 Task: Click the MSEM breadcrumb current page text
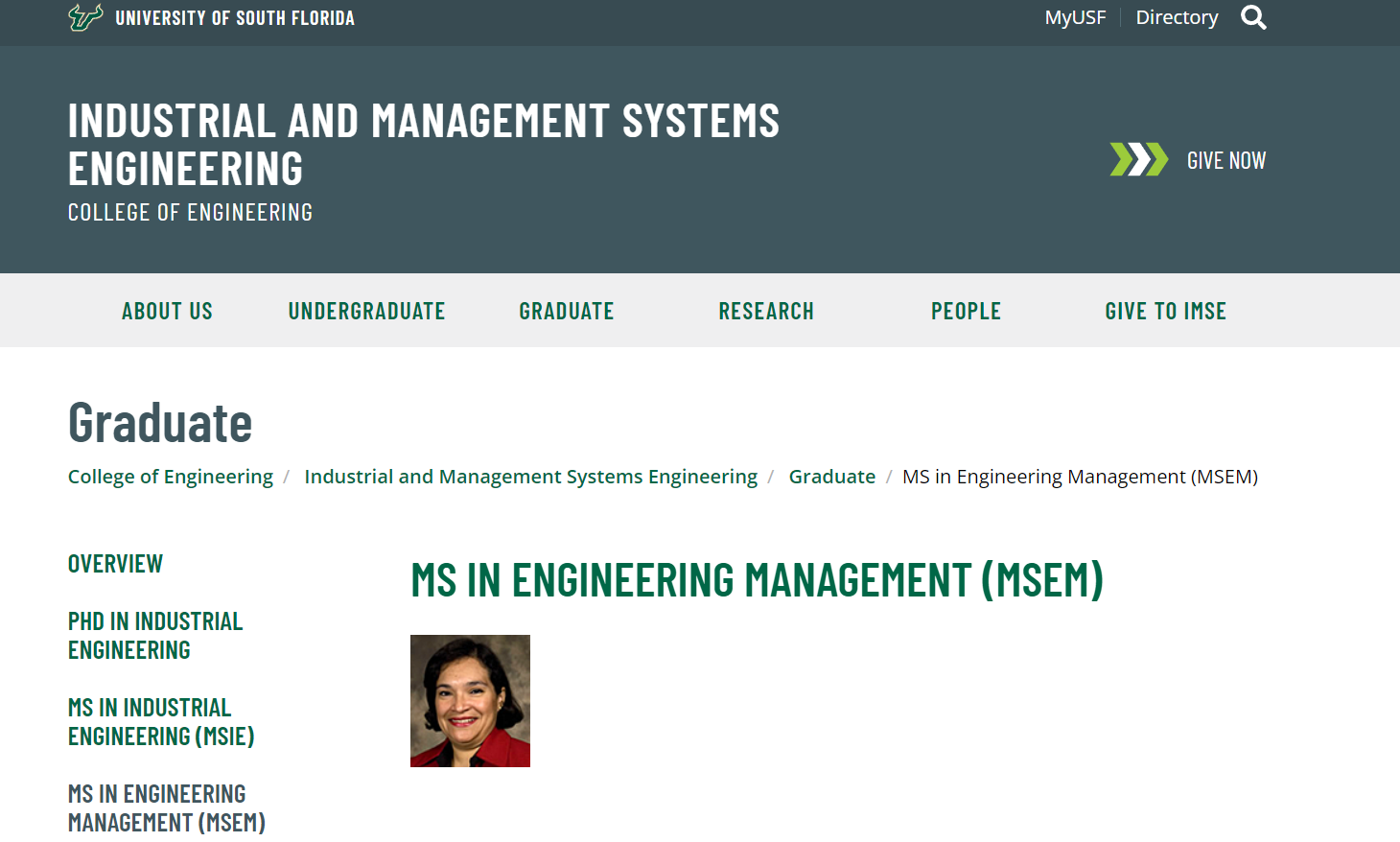pyautogui.click(x=1080, y=477)
